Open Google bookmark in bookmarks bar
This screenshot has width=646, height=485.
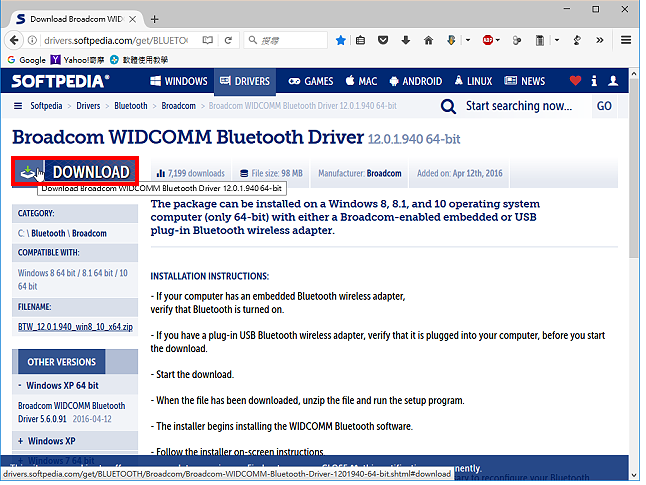(27, 60)
